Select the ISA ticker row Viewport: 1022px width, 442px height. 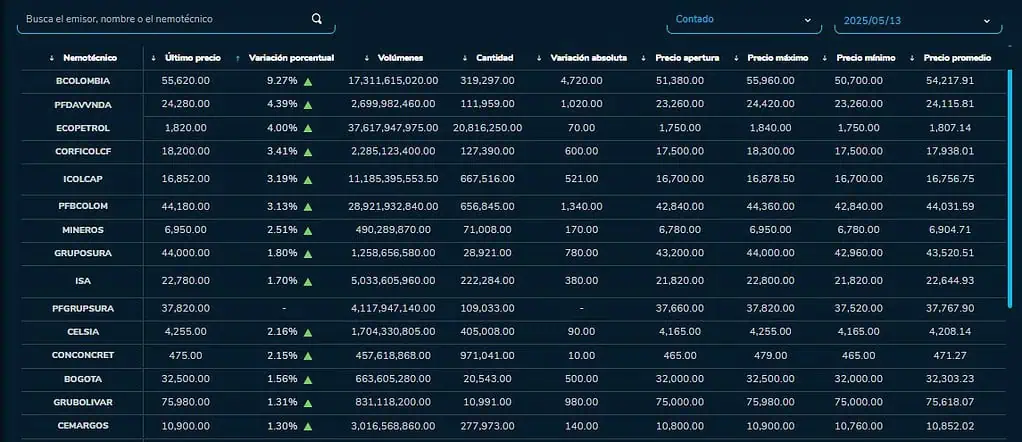point(514,282)
